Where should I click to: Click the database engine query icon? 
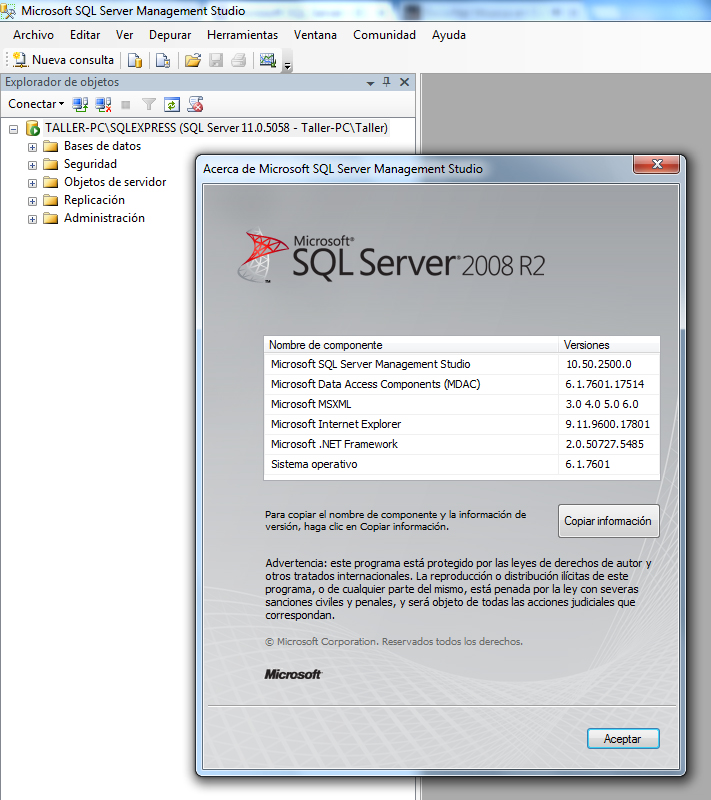click(135, 61)
